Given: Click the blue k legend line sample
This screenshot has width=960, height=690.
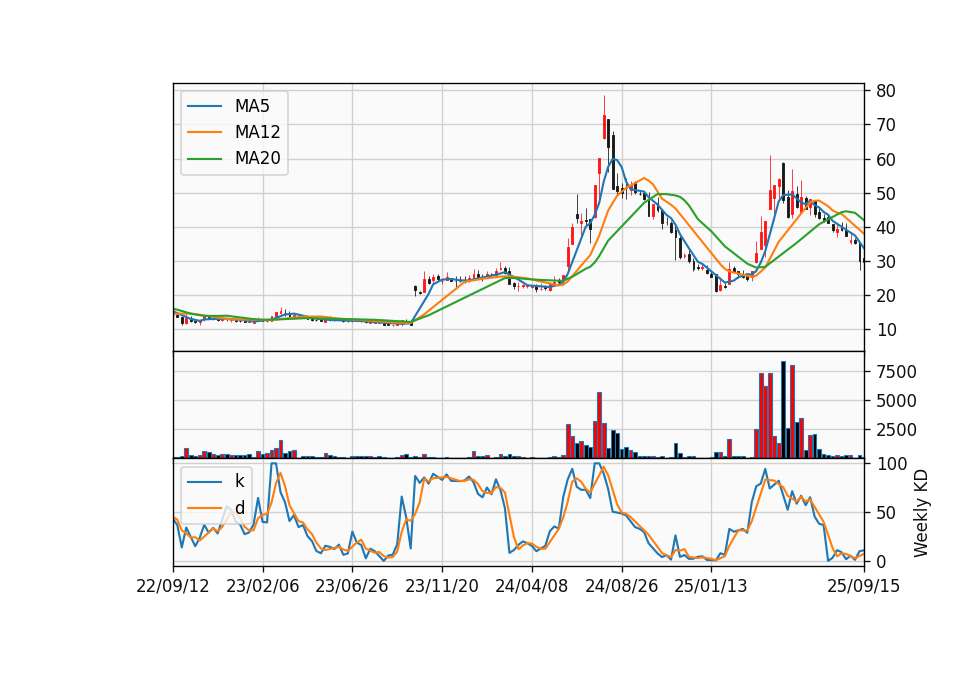Looking at the screenshot, I should coord(204,482).
